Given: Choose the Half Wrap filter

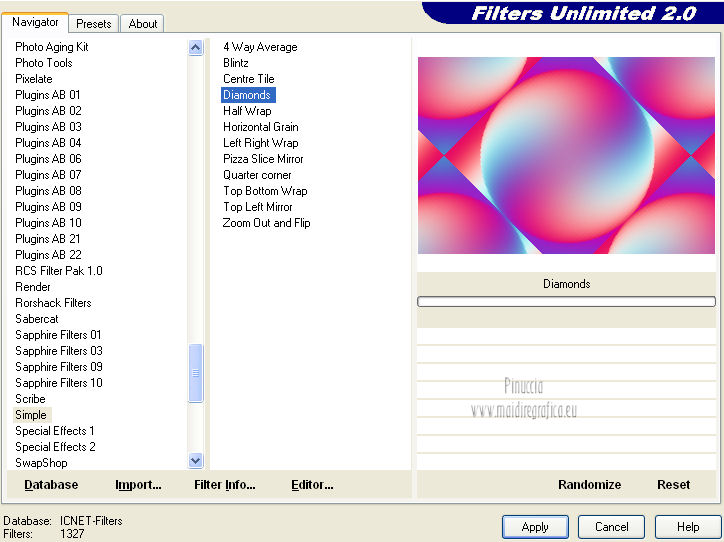Looking at the screenshot, I should [x=247, y=111].
